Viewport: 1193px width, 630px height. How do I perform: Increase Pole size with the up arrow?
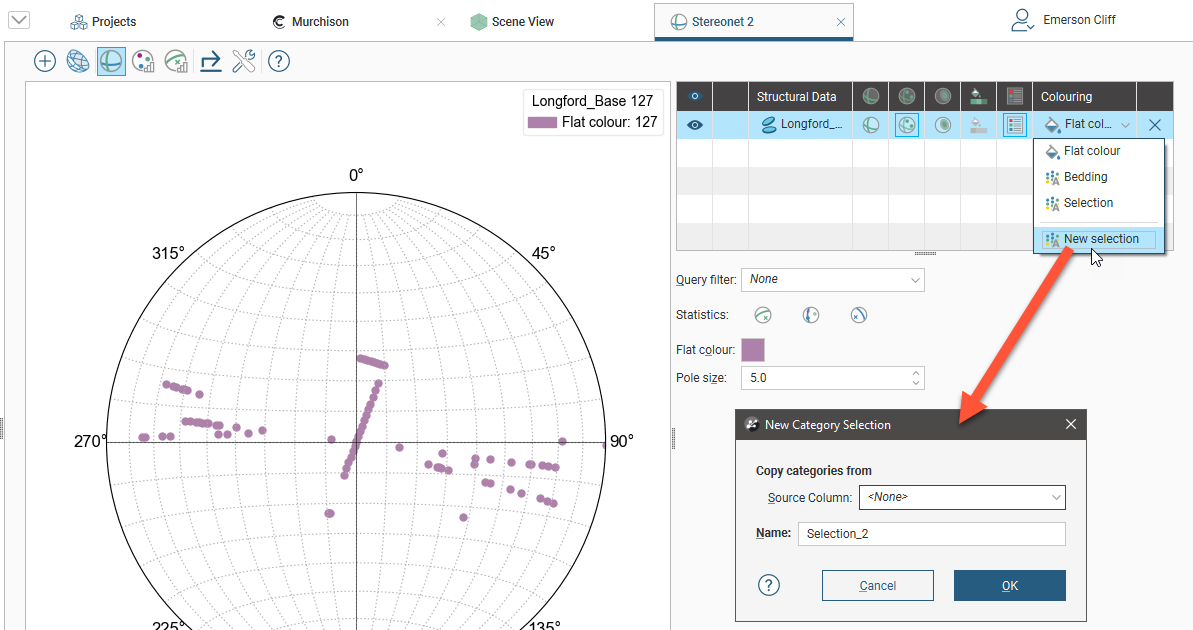pos(916,373)
